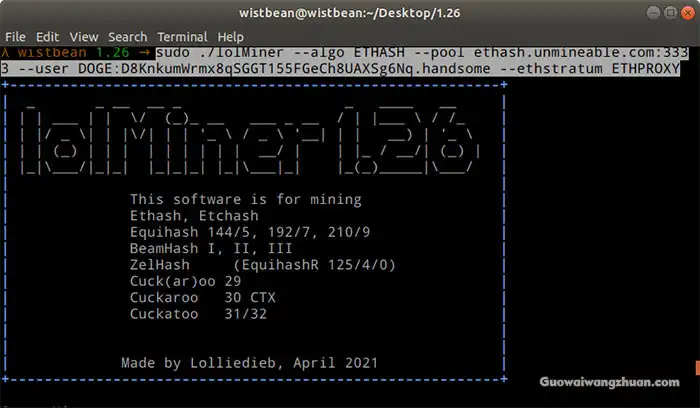
Task: Click the 'Ethash, Etchash' line
Action: tap(194, 216)
